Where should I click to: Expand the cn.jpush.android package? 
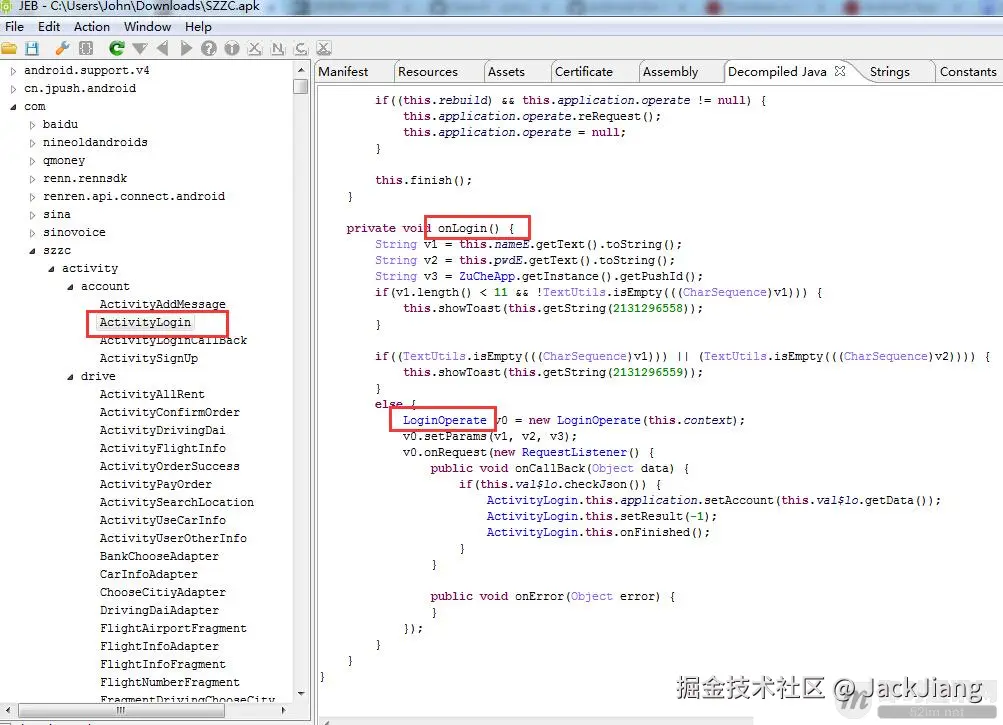click(13, 89)
